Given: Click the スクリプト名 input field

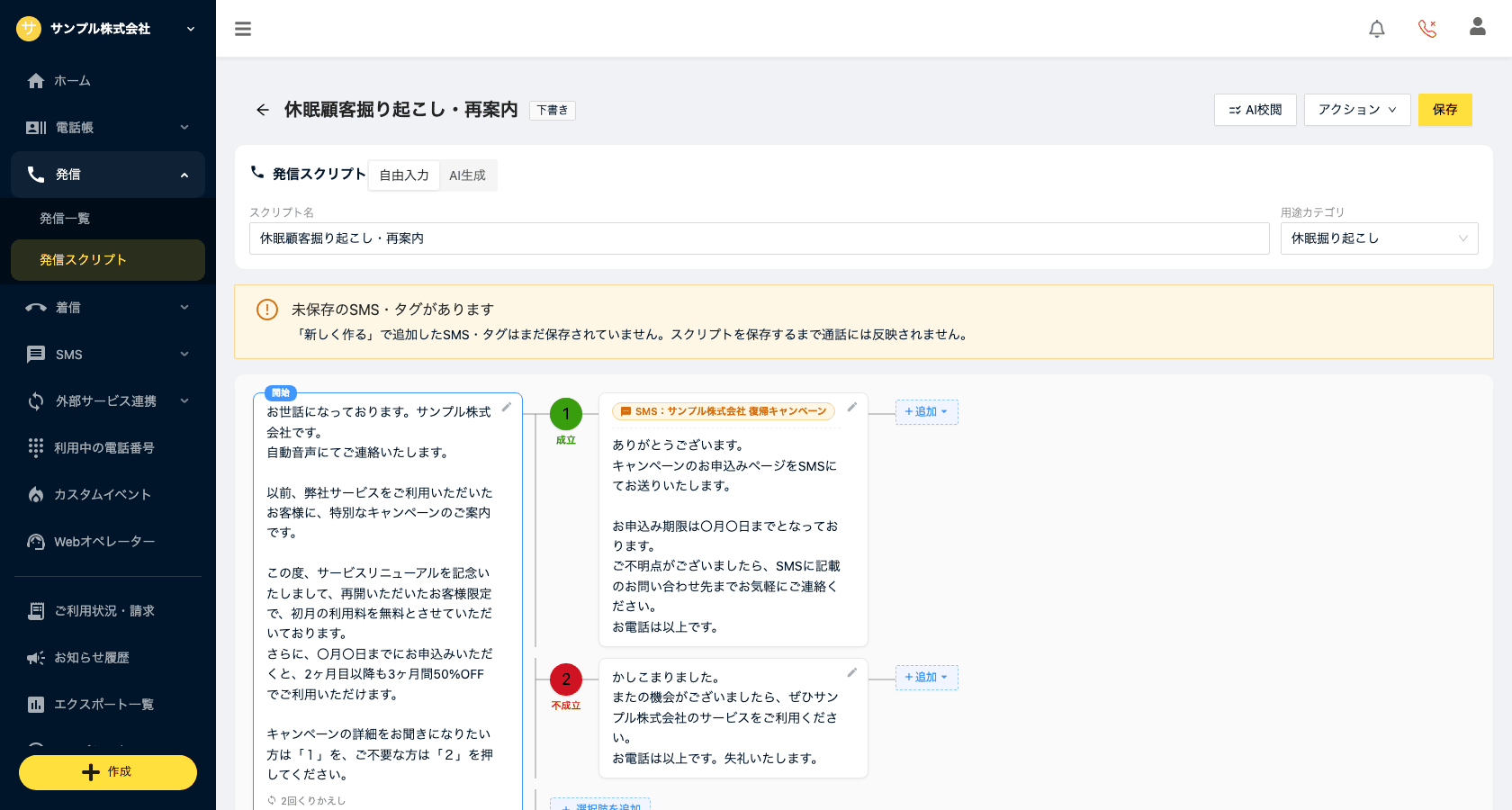Looking at the screenshot, I should [x=759, y=238].
